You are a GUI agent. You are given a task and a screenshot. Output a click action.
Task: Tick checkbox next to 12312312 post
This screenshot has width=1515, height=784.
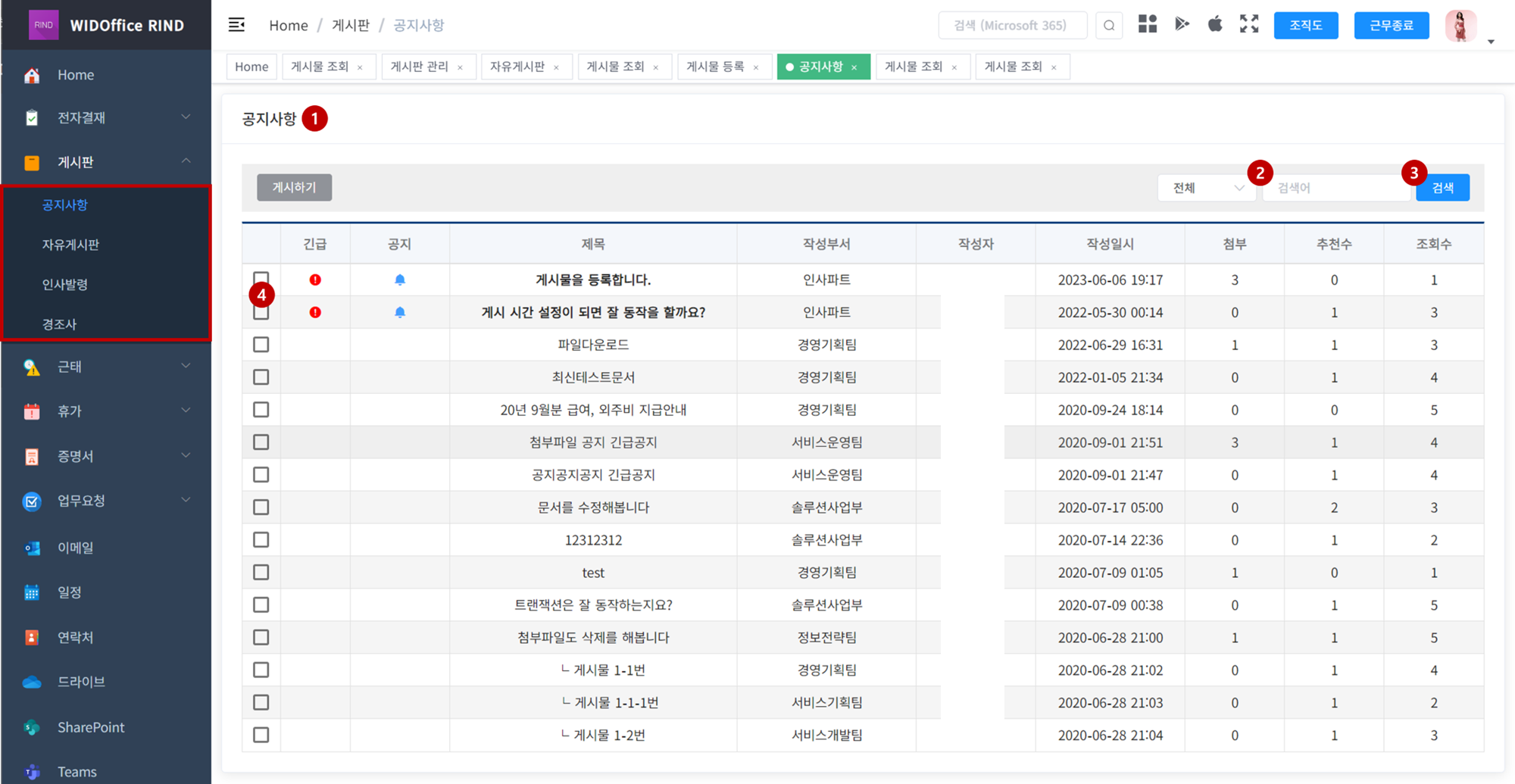pyautogui.click(x=261, y=540)
